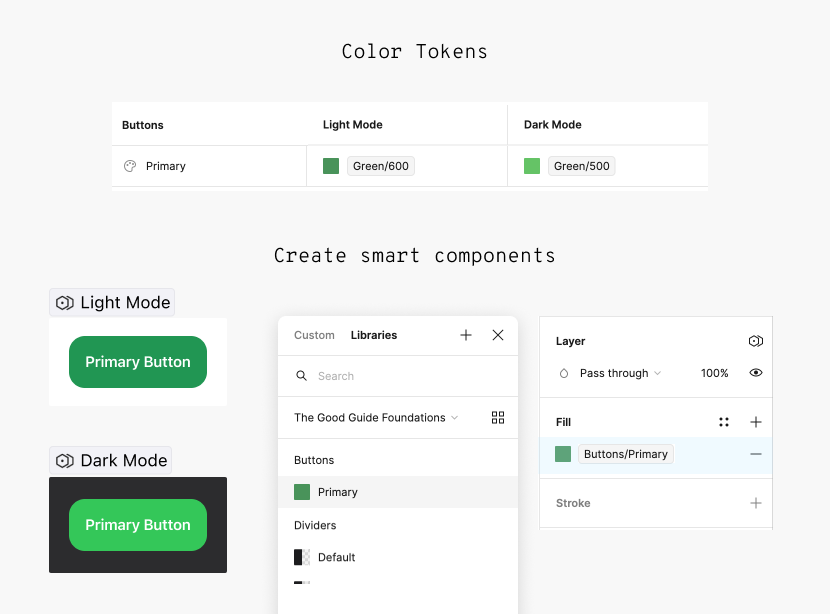Click the palette icon beside Primary token
Viewport: 830px width, 614px height.
(130, 166)
